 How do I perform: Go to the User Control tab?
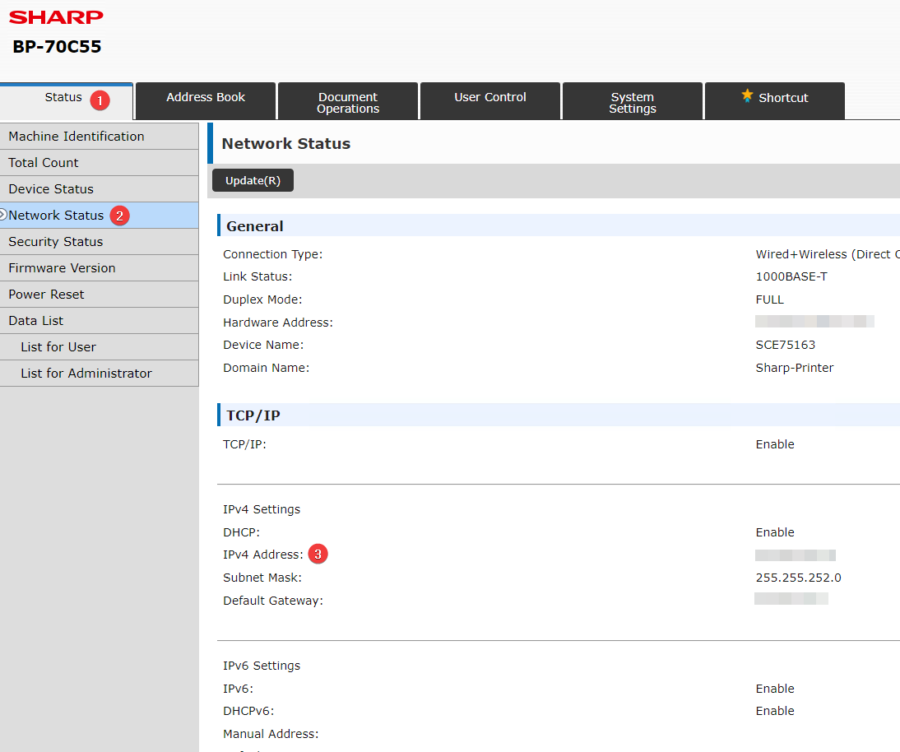pyautogui.click(x=490, y=98)
